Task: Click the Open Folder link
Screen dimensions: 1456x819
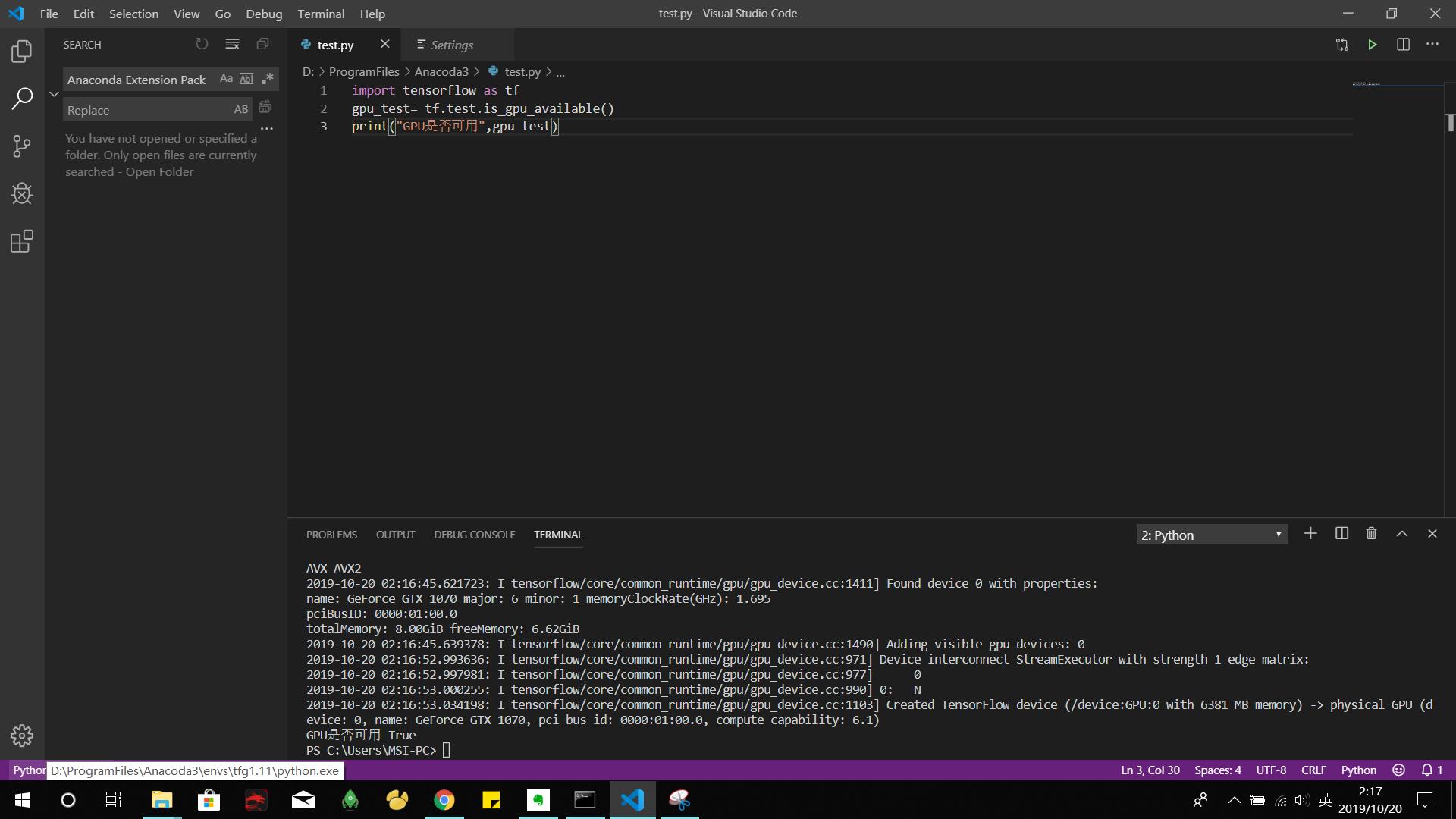Action: click(x=159, y=171)
